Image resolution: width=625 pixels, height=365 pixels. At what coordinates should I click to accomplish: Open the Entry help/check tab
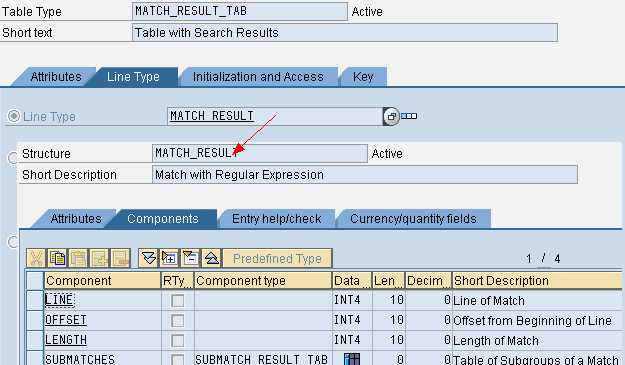(277, 219)
